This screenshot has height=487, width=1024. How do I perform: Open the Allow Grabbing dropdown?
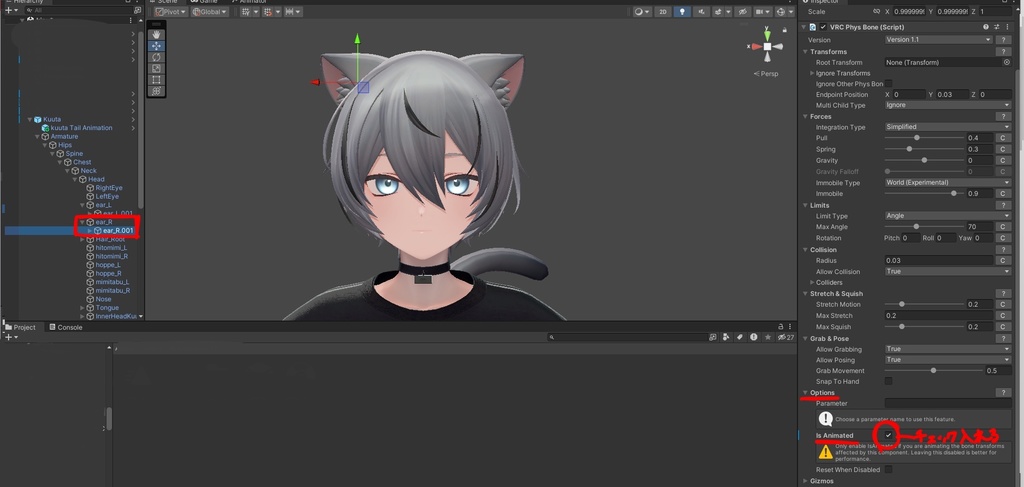tap(948, 349)
